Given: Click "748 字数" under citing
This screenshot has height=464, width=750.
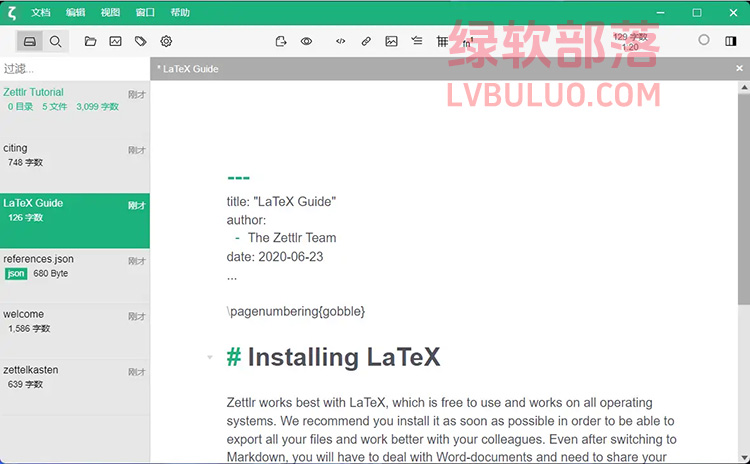Looking at the screenshot, I should 25,163.
